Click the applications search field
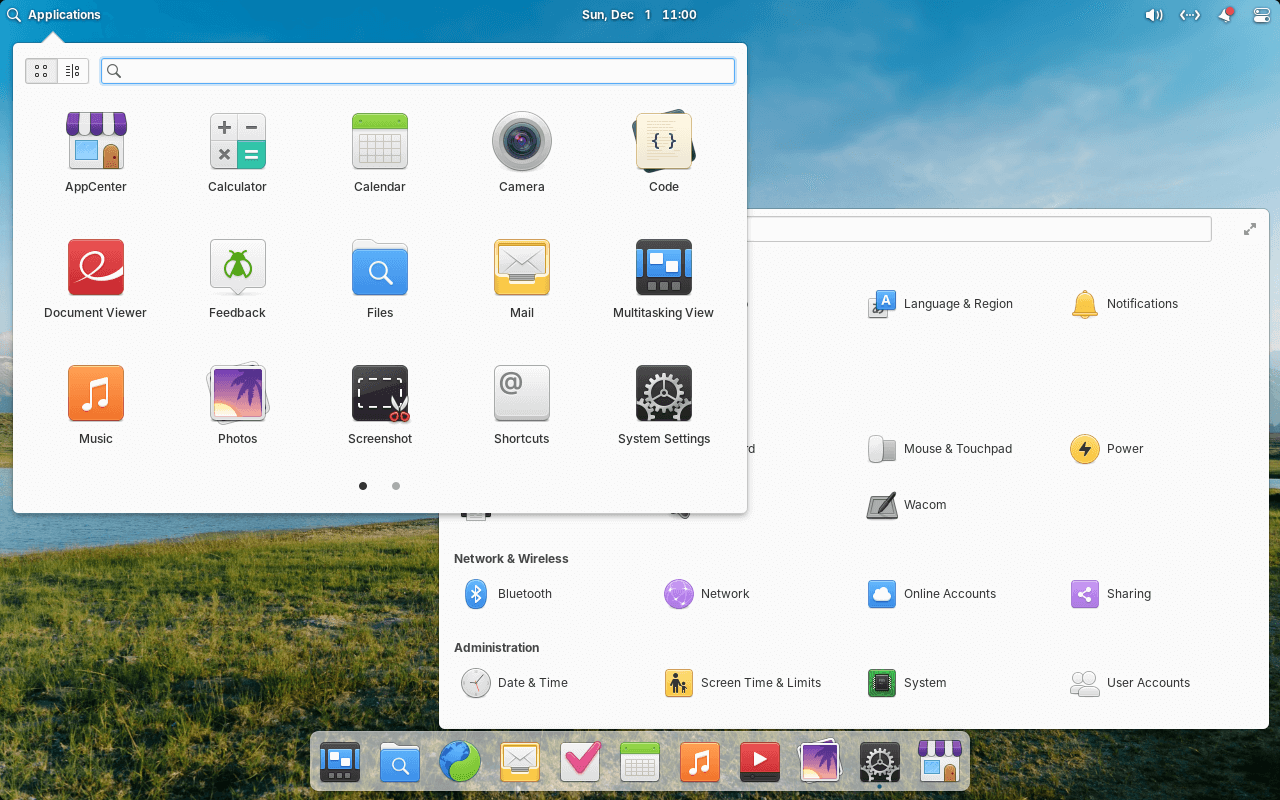 (420, 71)
